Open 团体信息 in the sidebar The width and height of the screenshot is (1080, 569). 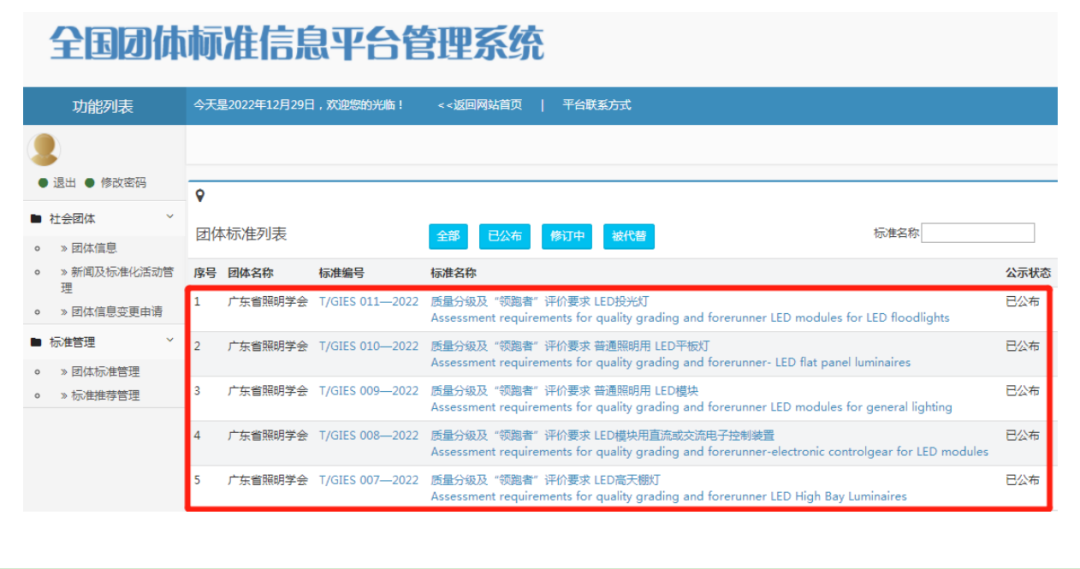94,248
